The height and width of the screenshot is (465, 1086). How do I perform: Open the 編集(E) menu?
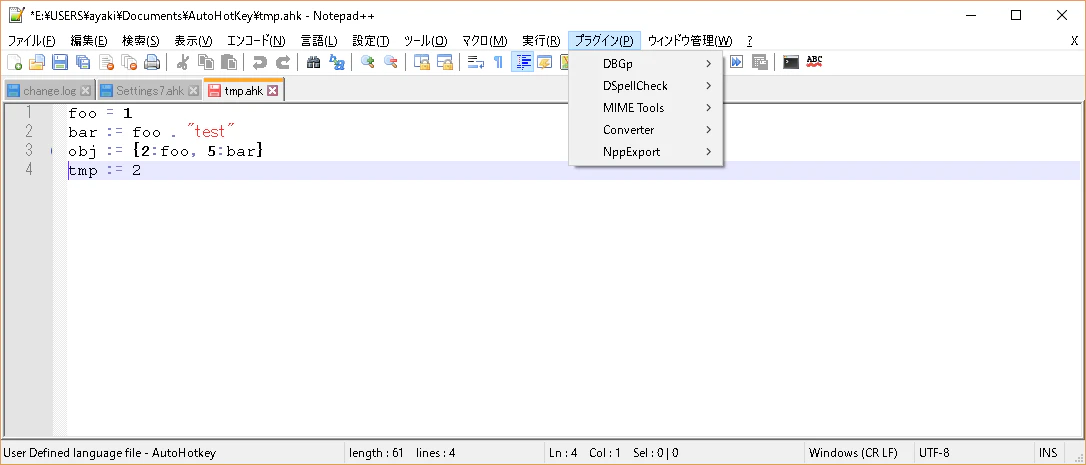pyautogui.click(x=89, y=41)
